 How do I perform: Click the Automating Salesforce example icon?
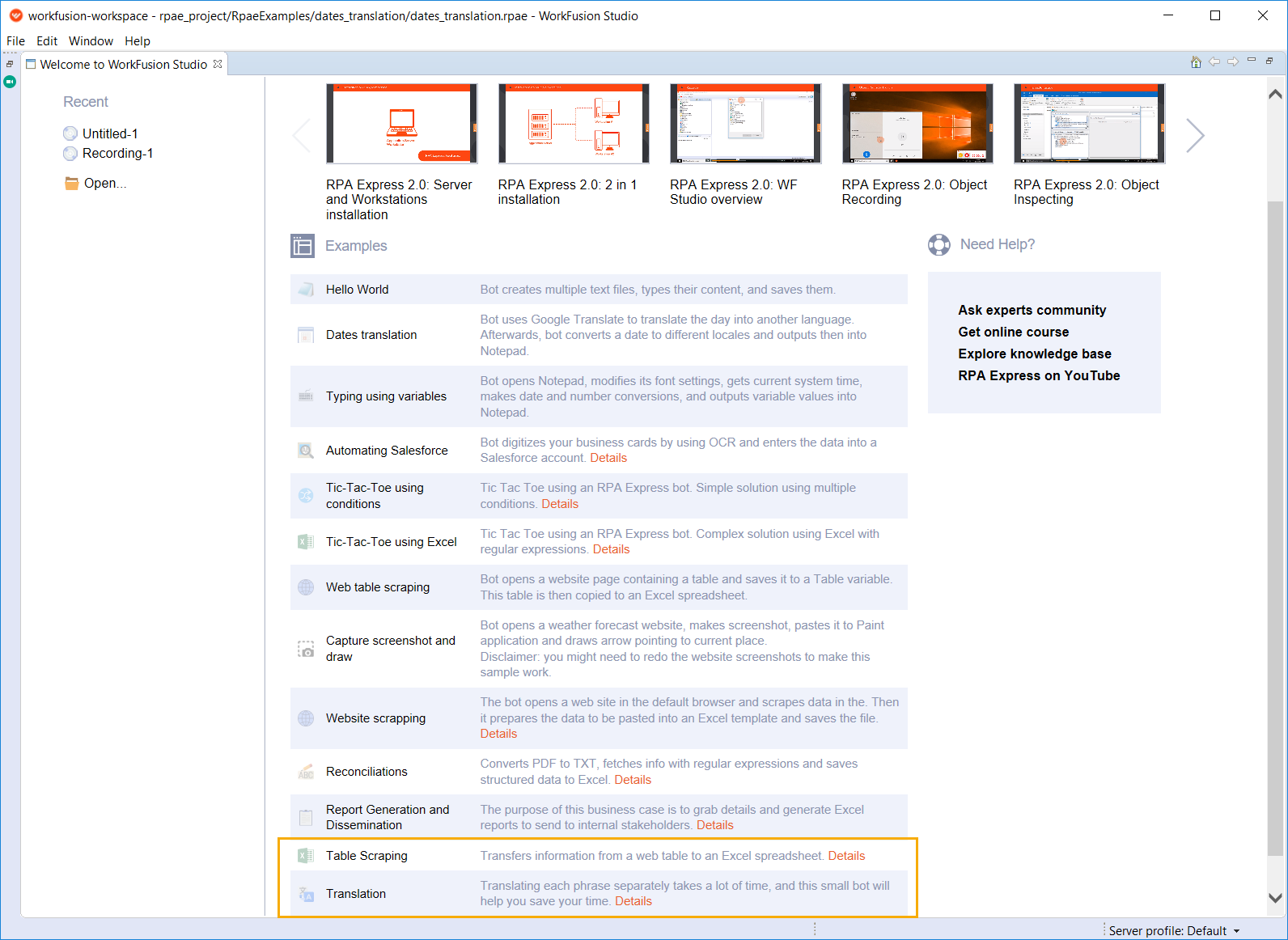306,451
